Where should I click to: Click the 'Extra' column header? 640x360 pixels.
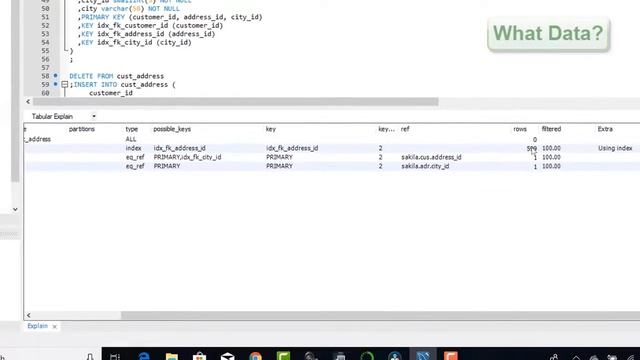point(605,129)
